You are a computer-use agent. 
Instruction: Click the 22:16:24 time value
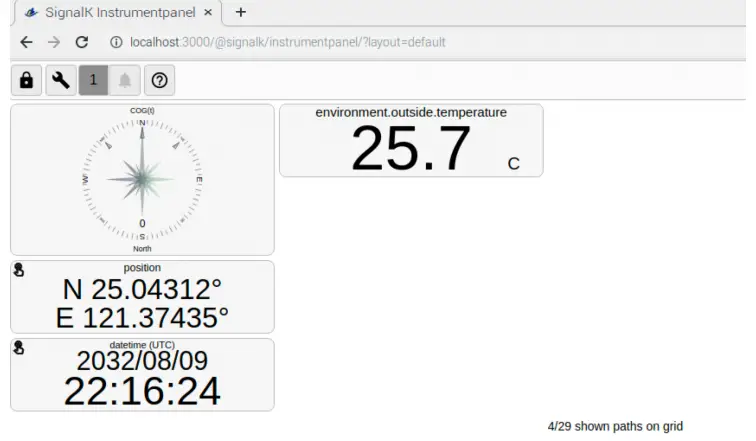pos(142,391)
